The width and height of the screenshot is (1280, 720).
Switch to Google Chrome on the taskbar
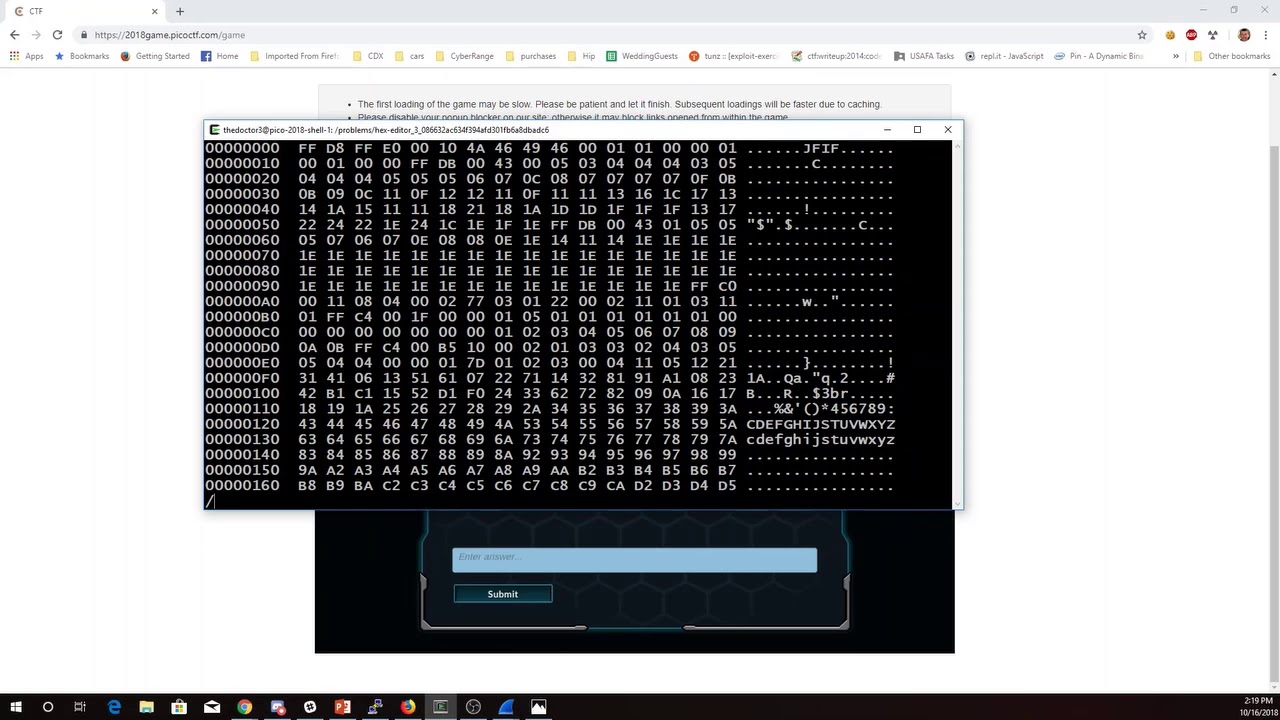pos(244,707)
